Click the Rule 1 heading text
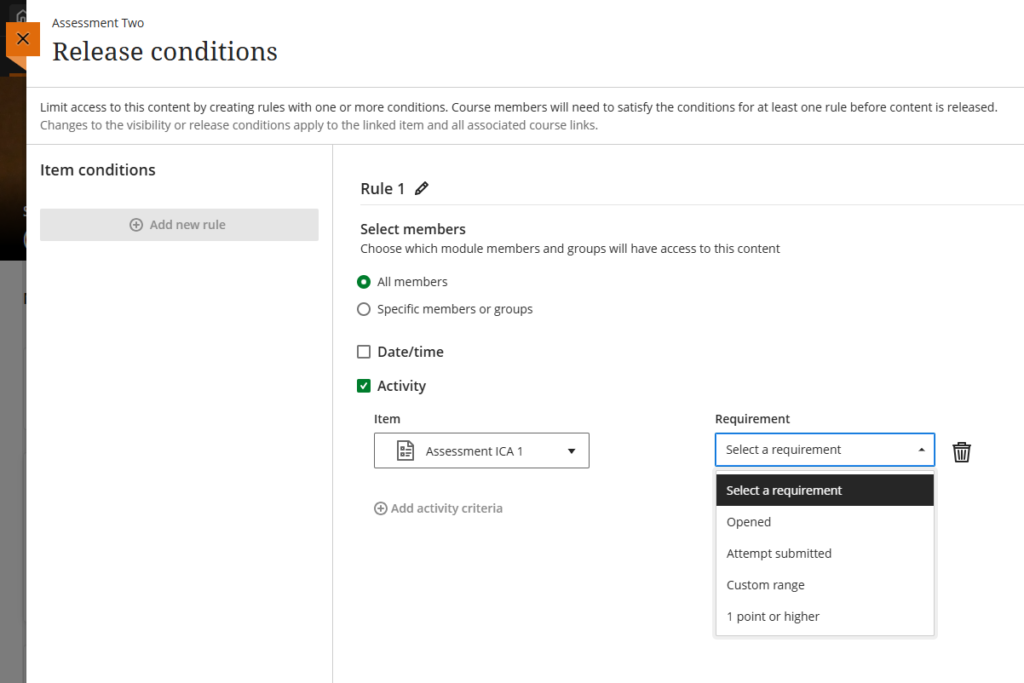 (x=383, y=189)
